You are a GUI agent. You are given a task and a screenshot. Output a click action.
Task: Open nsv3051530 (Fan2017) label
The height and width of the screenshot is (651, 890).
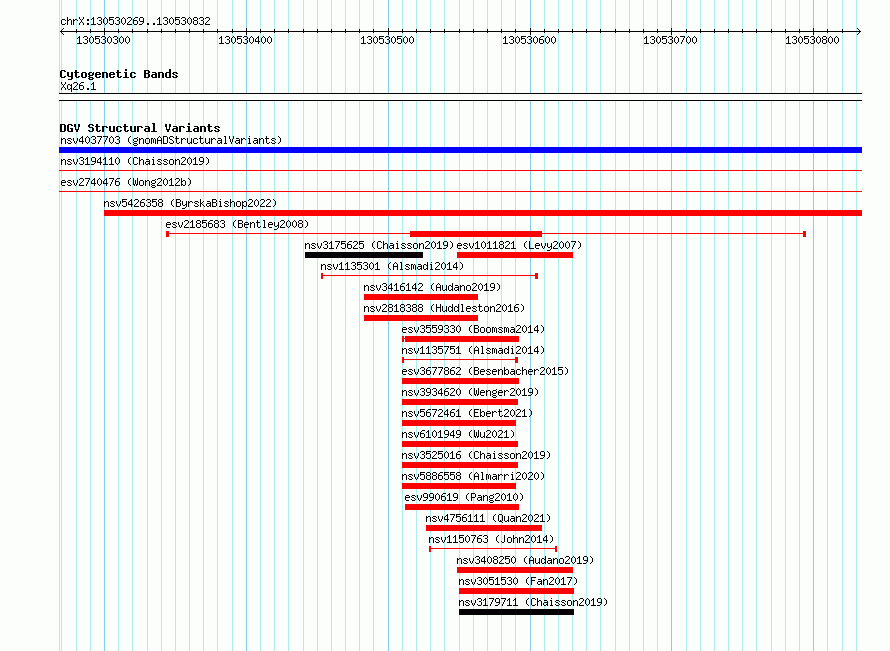click(x=518, y=581)
